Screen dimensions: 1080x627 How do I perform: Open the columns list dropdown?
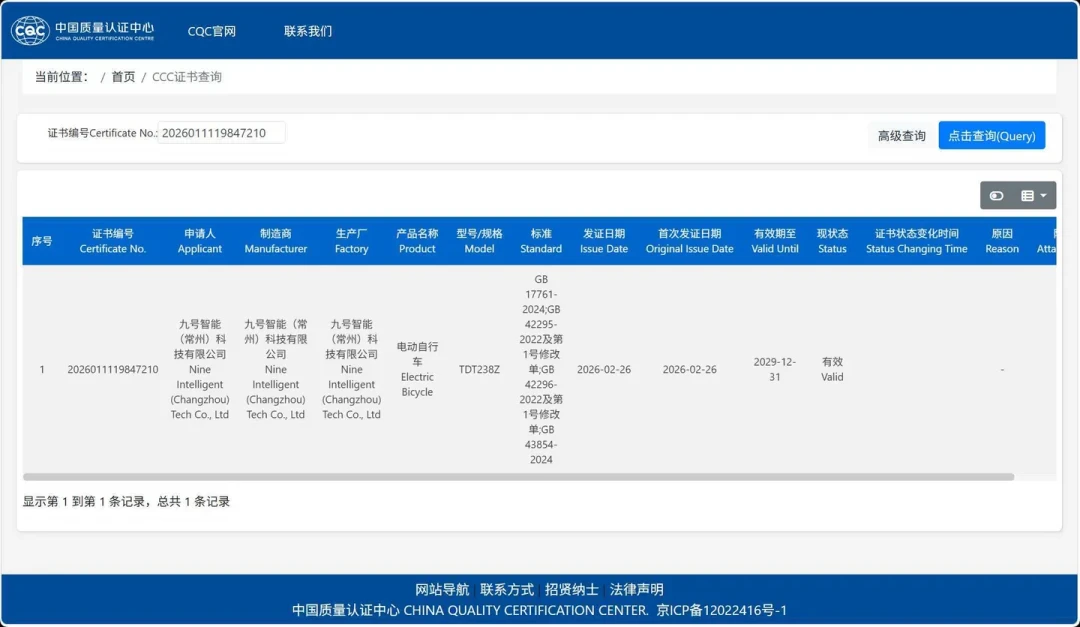tap(1034, 196)
